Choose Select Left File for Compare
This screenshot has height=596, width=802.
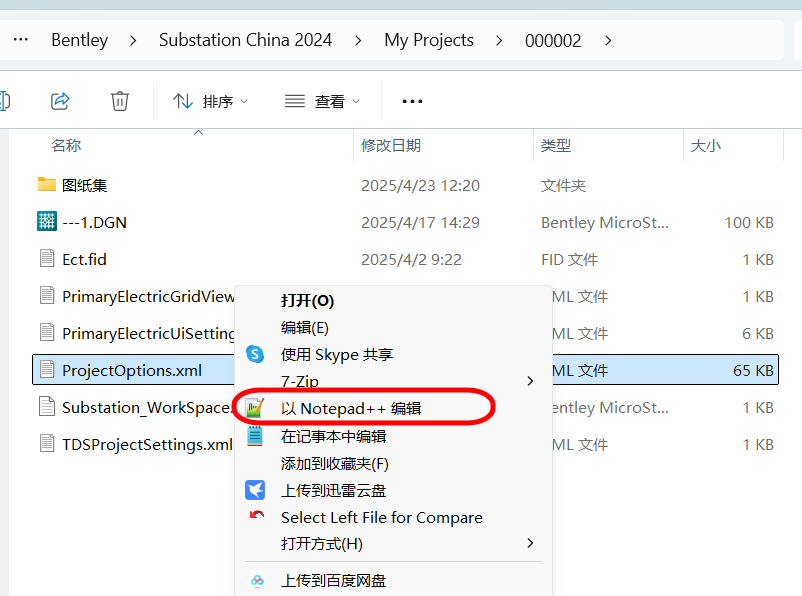[382, 517]
